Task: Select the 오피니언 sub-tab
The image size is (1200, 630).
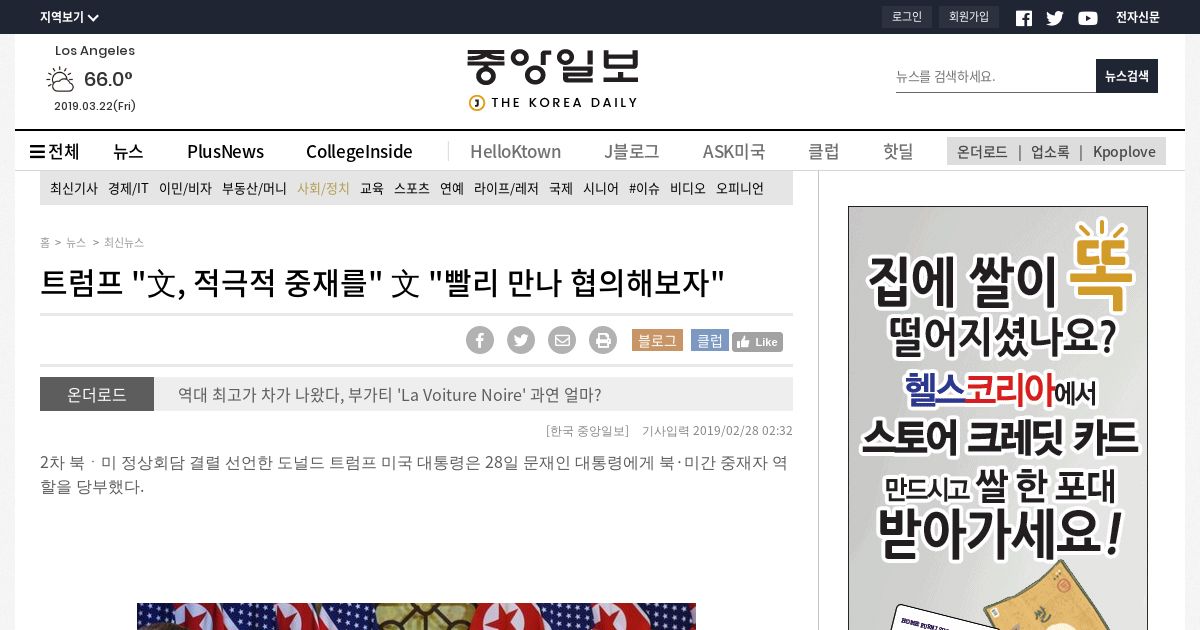Action: coord(740,188)
